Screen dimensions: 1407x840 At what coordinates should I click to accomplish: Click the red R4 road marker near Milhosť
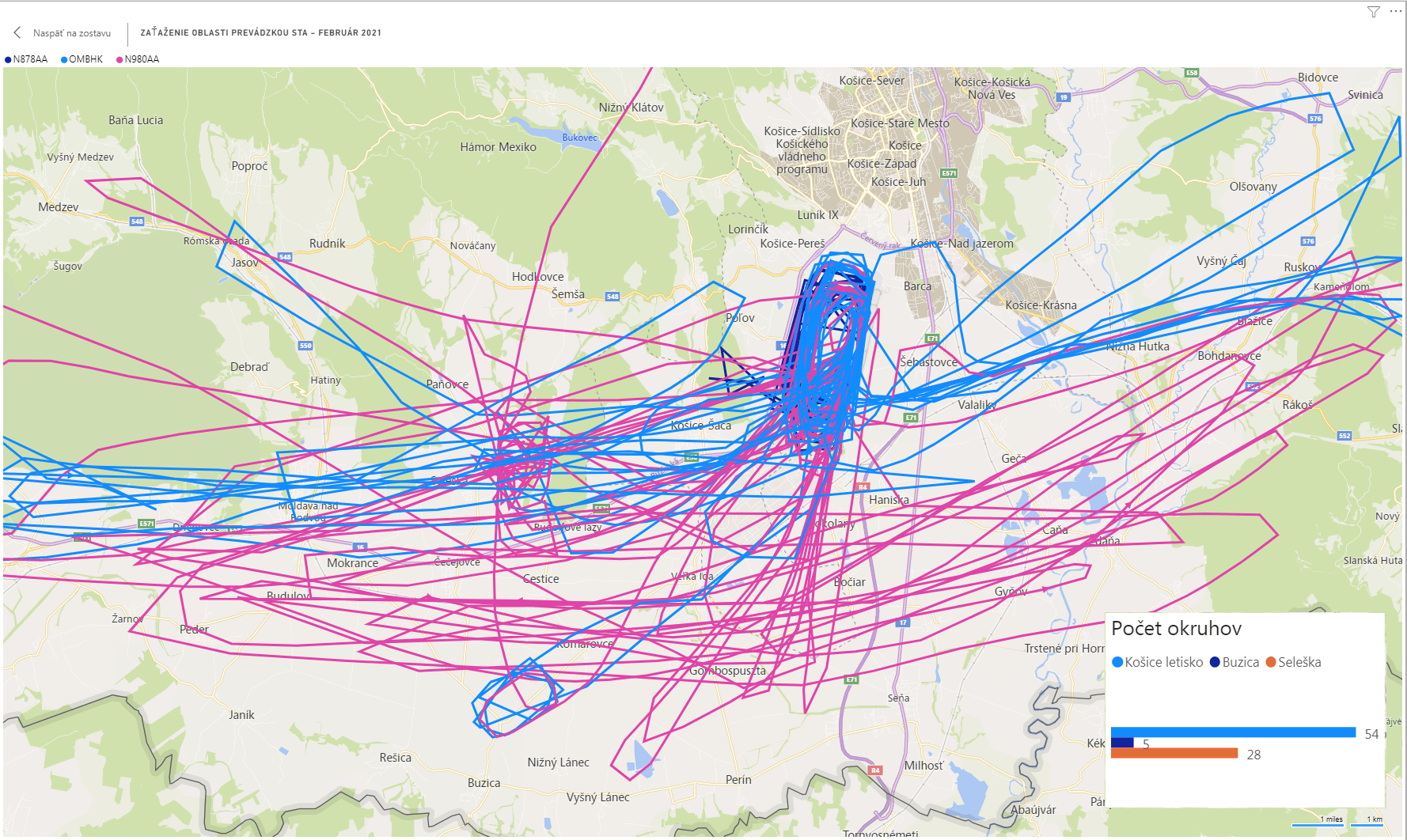pyautogui.click(x=875, y=770)
